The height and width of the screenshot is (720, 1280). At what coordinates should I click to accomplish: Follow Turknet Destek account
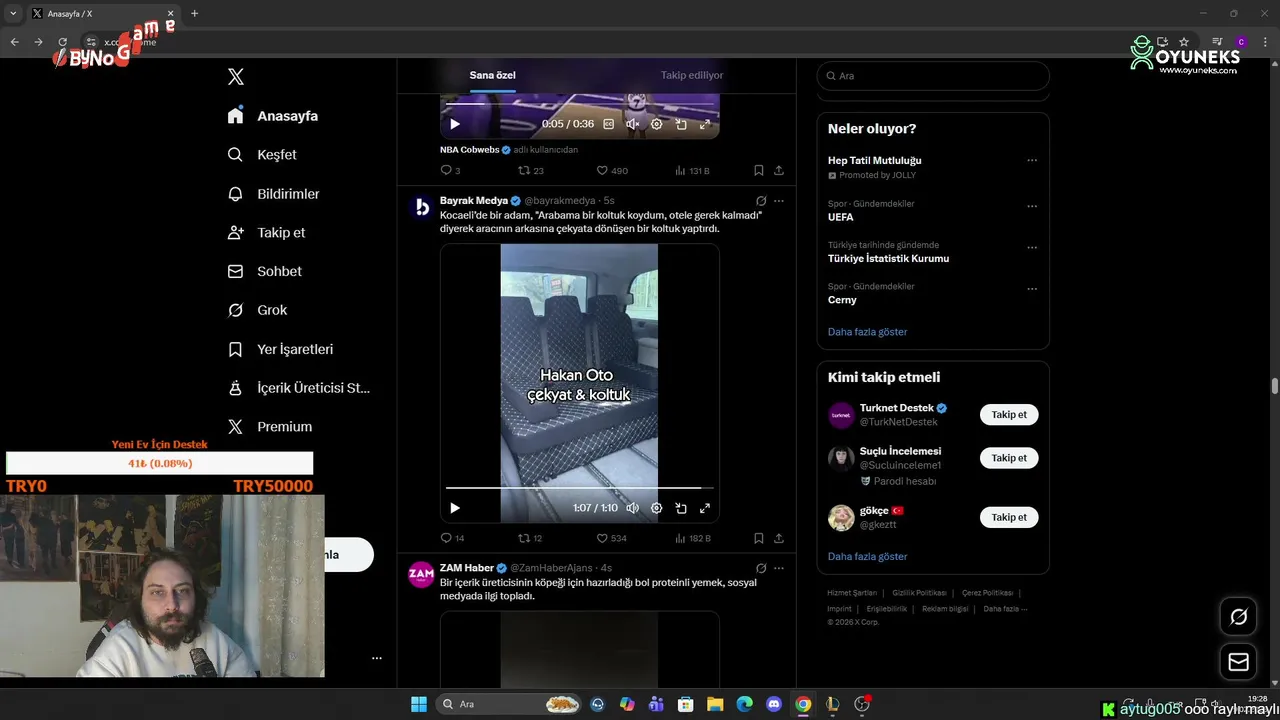[1009, 414]
